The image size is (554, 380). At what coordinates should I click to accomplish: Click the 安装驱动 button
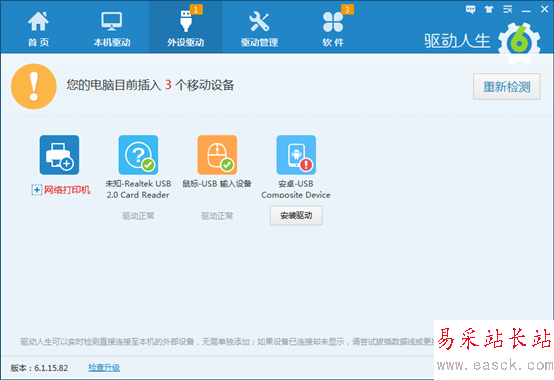(296, 215)
